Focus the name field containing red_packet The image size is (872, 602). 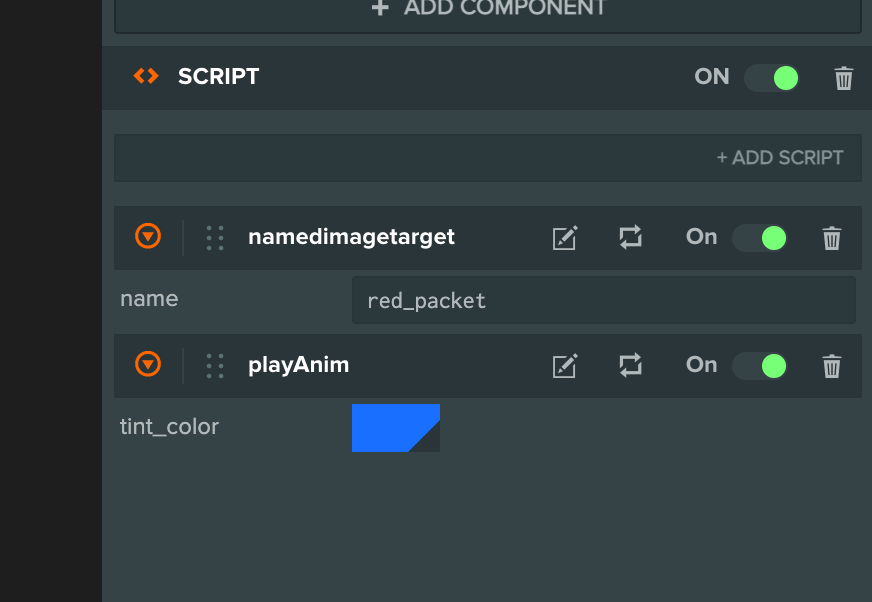tap(603, 300)
